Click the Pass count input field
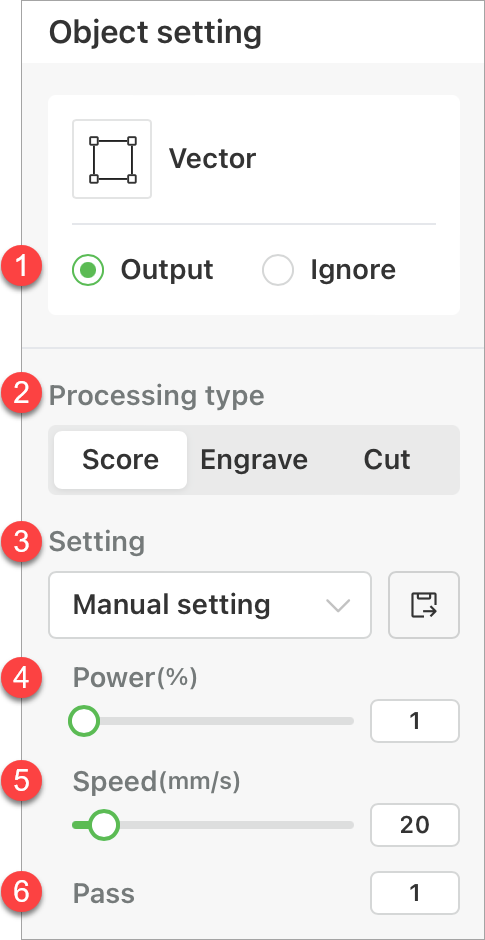The height and width of the screenshot is (940, 485). point(415,893)
